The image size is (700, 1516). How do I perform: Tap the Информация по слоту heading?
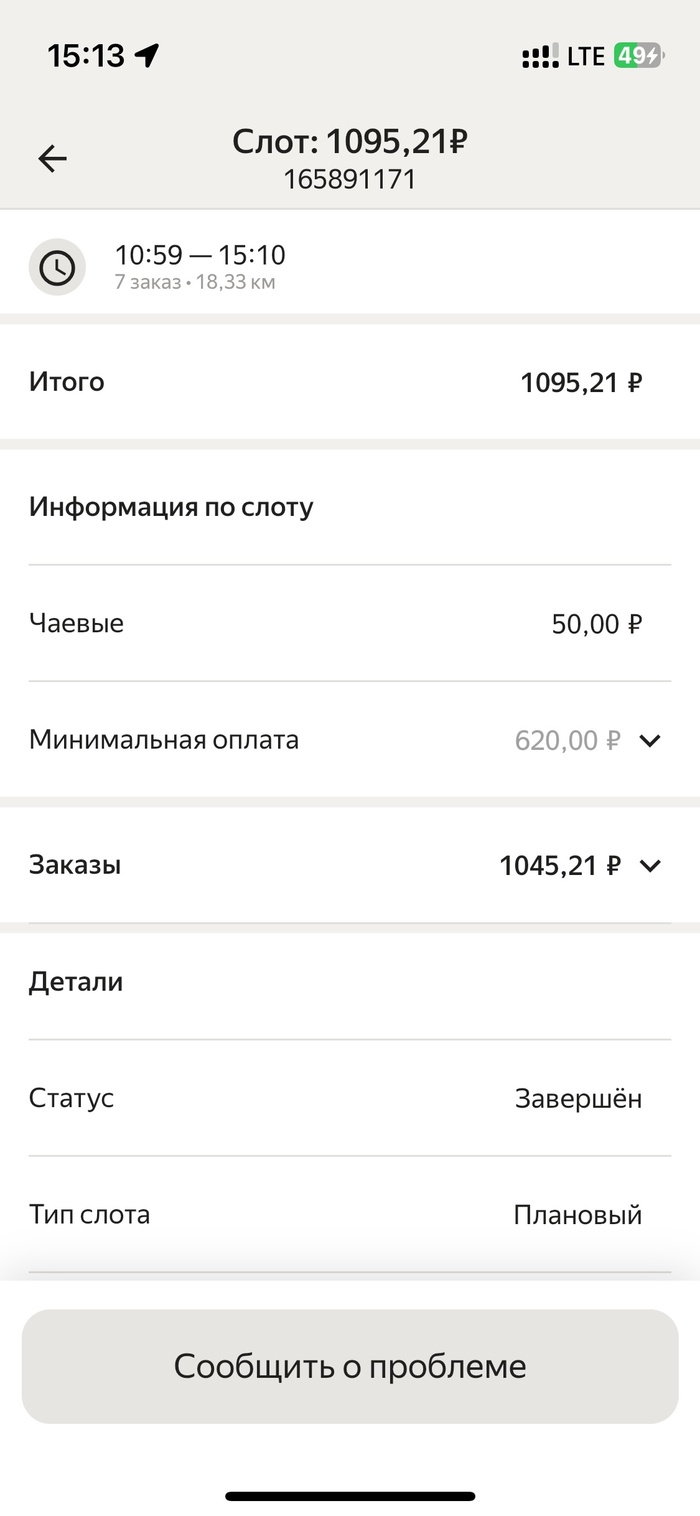pyautogui.click(x=171, y=507)
